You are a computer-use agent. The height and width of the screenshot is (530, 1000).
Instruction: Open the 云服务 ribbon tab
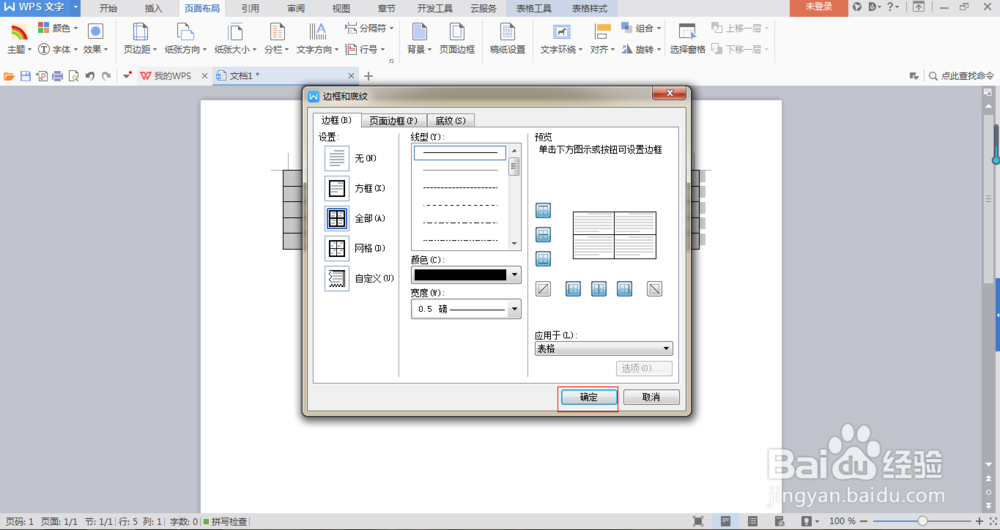pos(483,8)
